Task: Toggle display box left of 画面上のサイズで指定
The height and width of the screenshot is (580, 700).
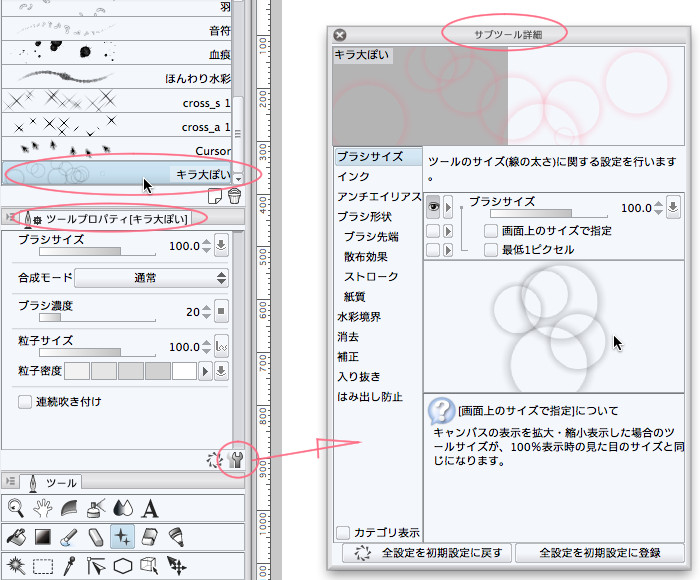Action: [433, 231]
